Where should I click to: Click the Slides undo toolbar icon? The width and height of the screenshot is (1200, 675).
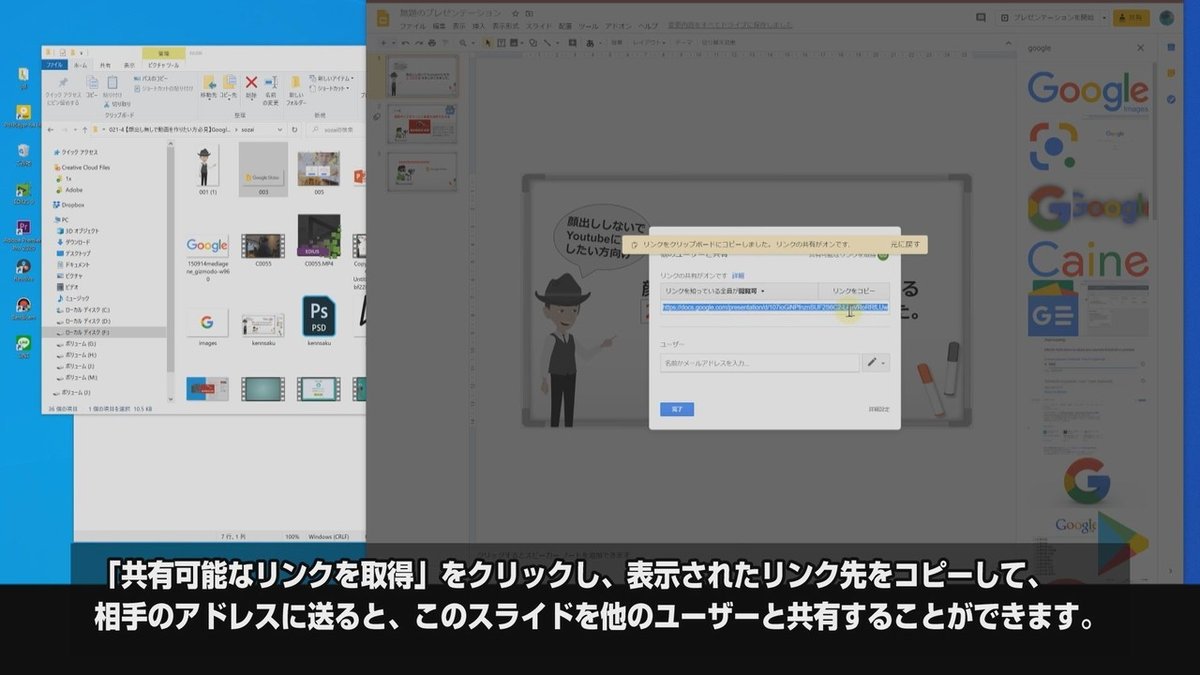(x=404, y=43)
